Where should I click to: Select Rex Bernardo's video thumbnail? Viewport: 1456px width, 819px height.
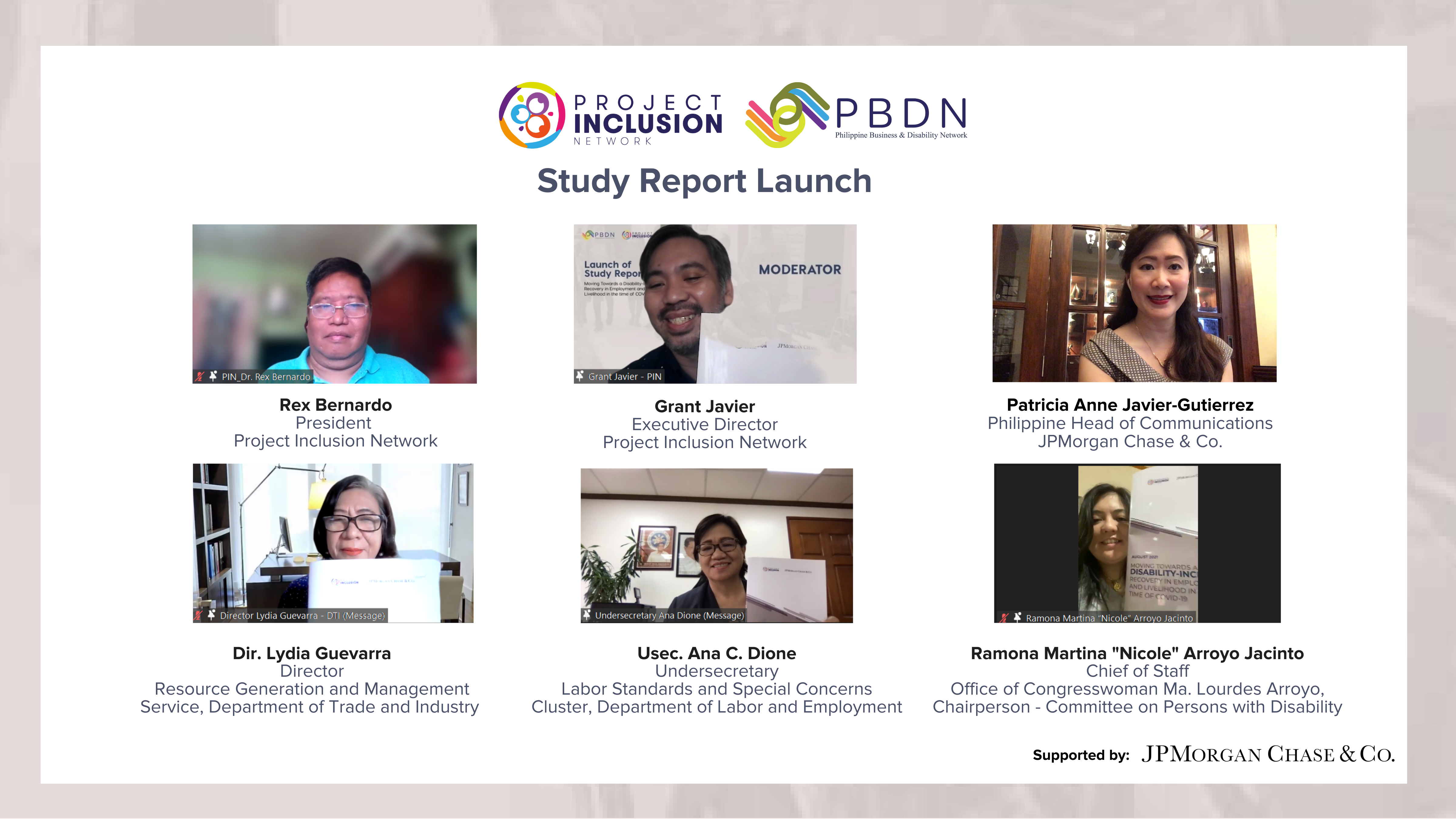tap(335, 304)
